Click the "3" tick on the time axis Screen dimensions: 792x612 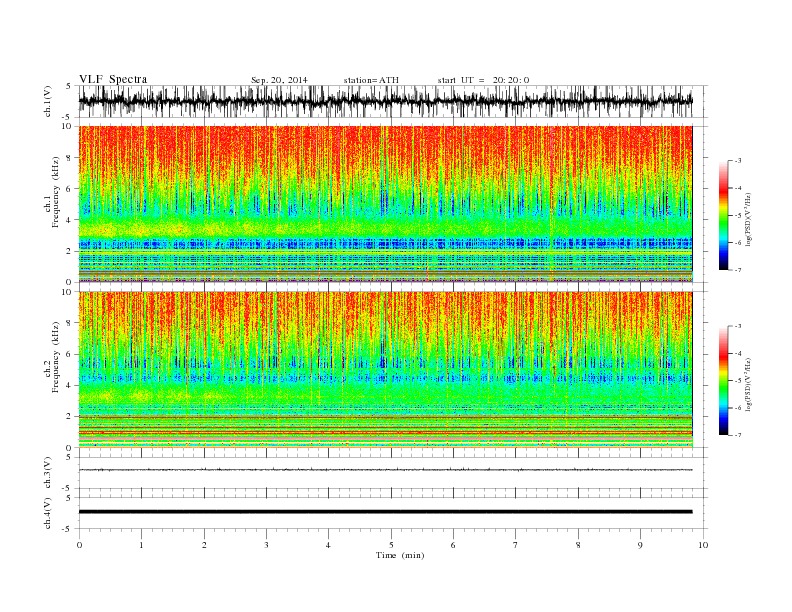pos(266,545)
